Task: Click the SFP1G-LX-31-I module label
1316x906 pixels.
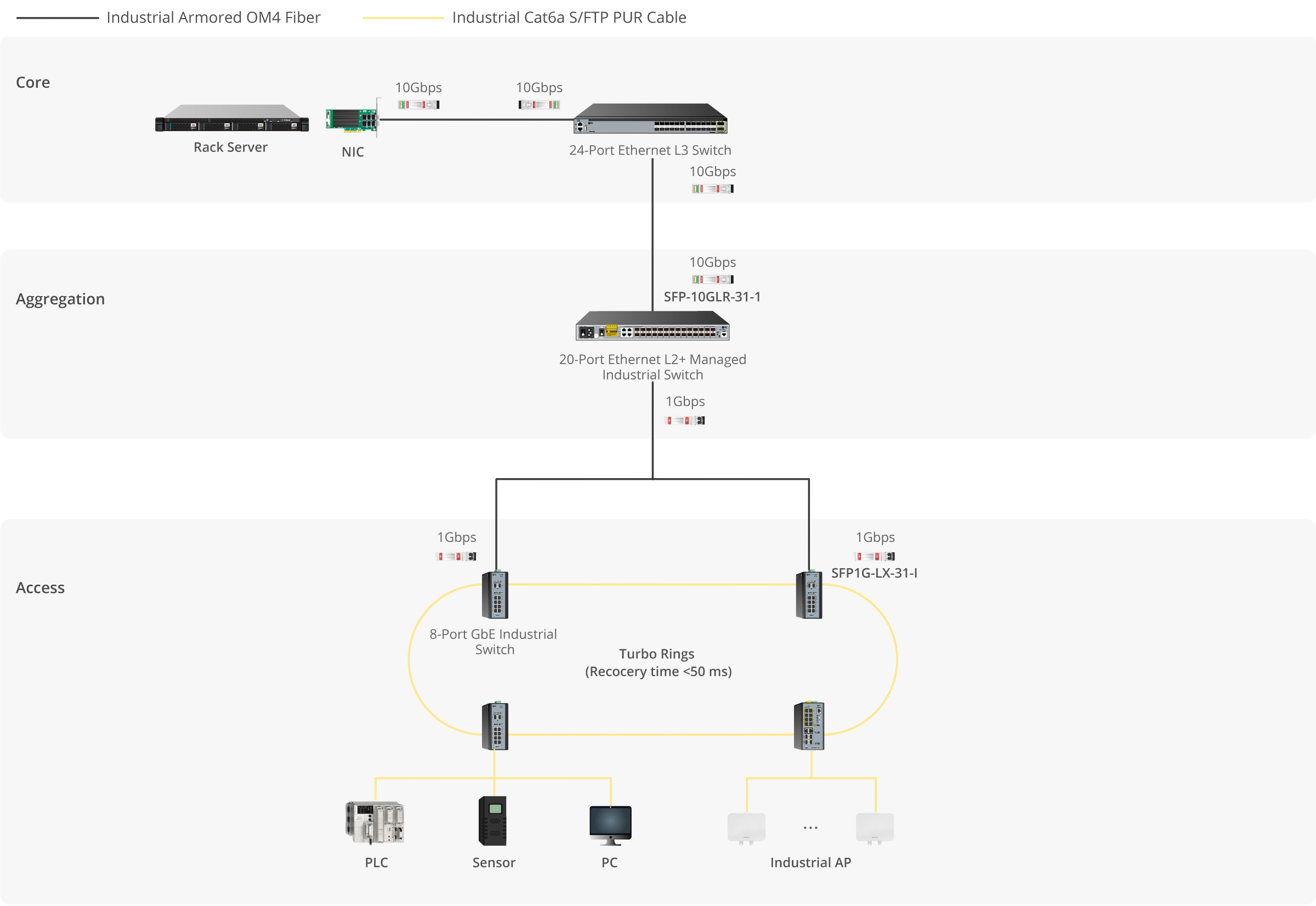Action: point(874,573)
